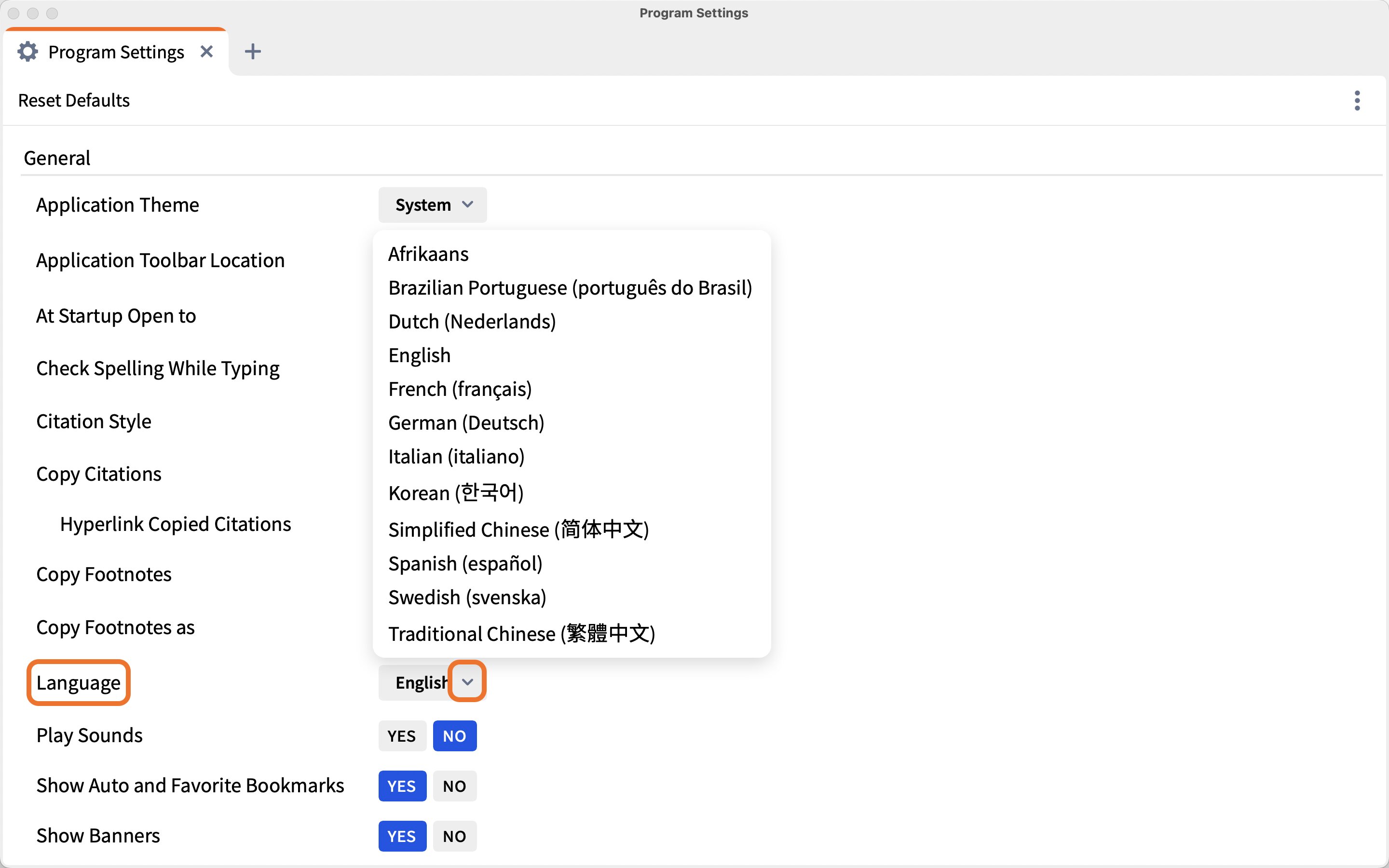Select Italian (italiano) option
This screenshot has height=868, width=1389.
point(456,457)
